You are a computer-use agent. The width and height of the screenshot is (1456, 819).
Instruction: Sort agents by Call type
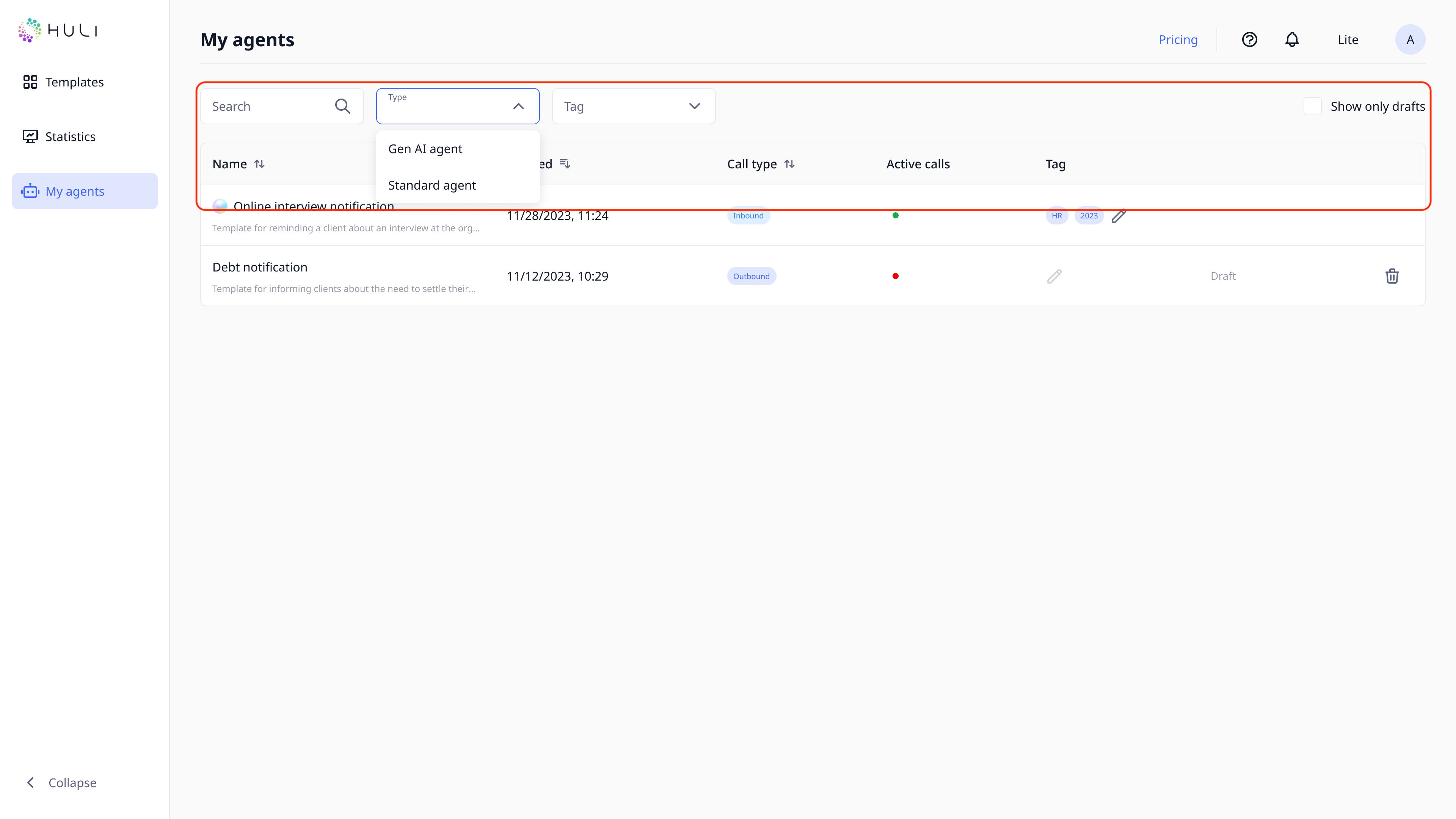click(789, 164)
